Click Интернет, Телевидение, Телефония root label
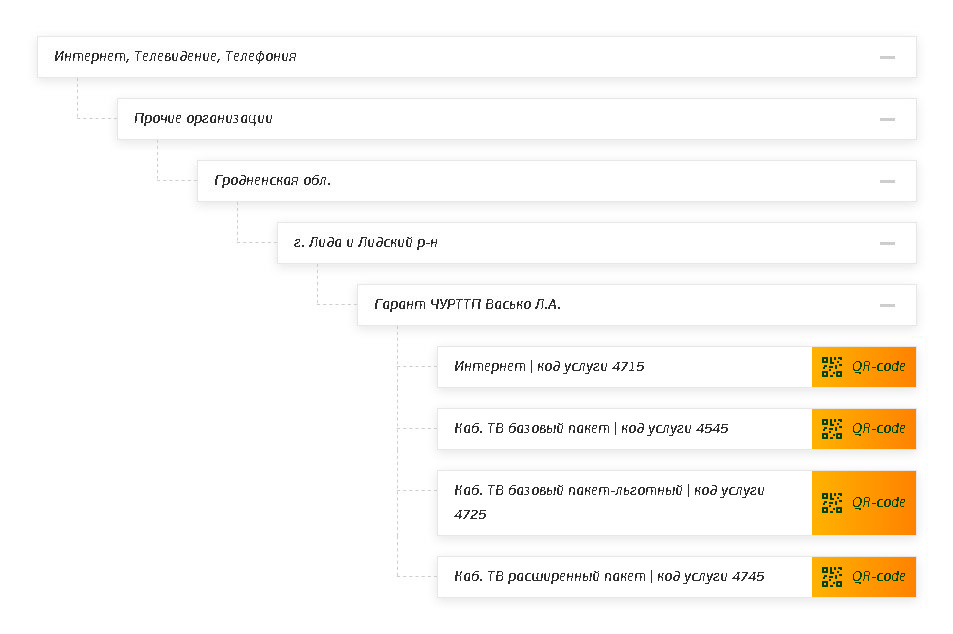This screenshot has width=953, height=634. pos(175,57)
